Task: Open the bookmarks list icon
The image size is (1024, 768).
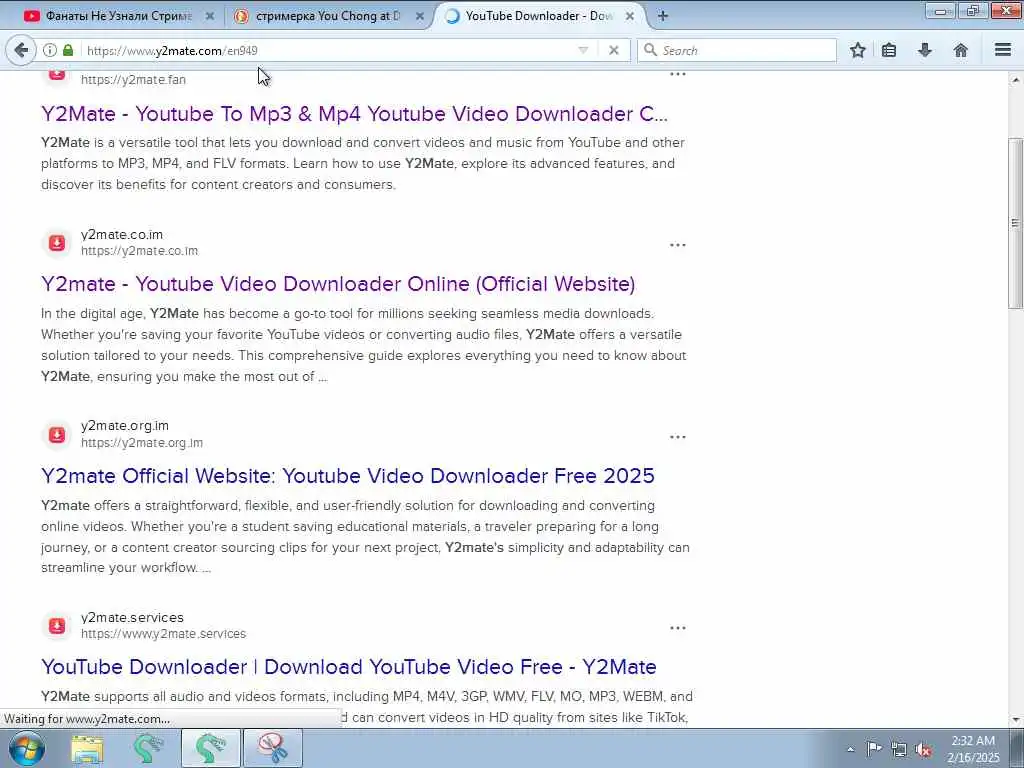Action: 889,50
